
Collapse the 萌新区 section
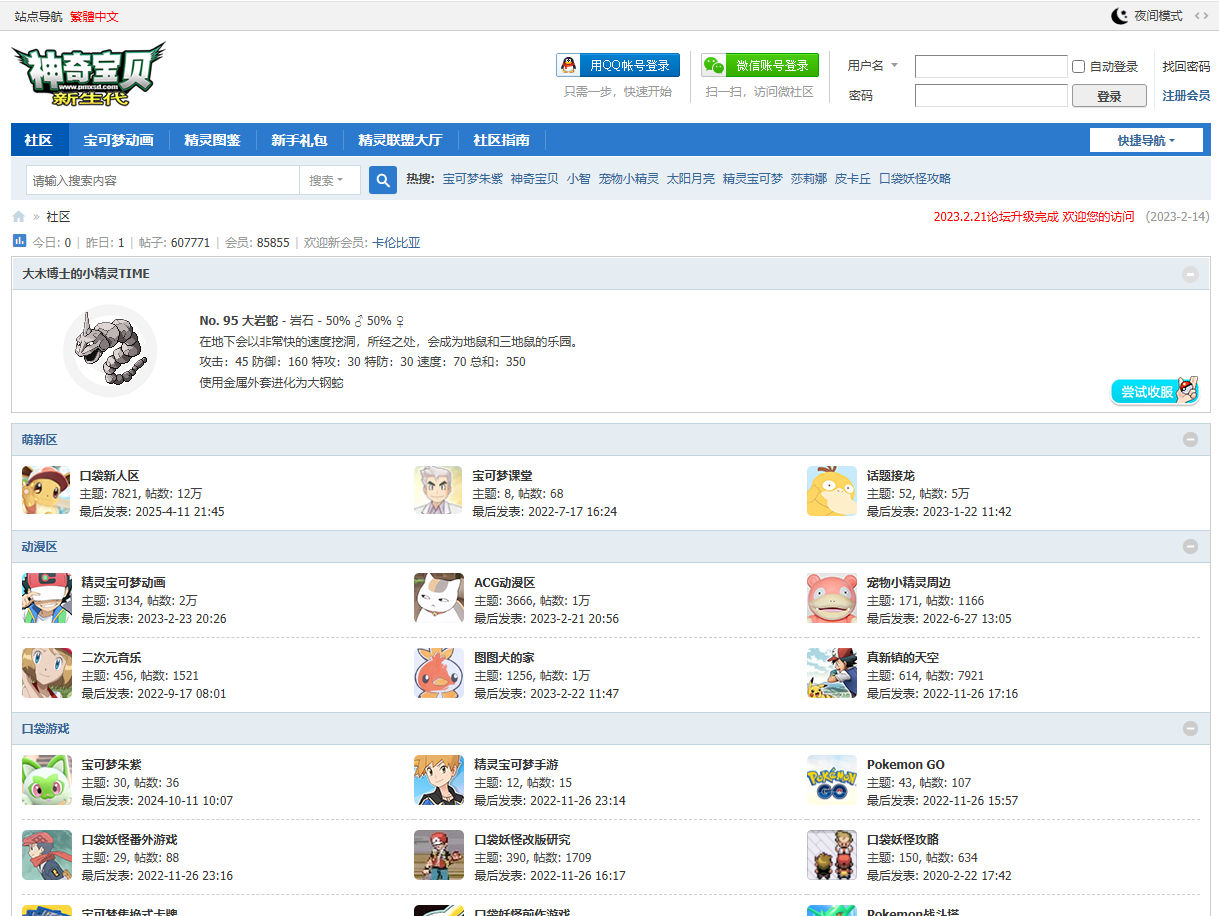1190,439
